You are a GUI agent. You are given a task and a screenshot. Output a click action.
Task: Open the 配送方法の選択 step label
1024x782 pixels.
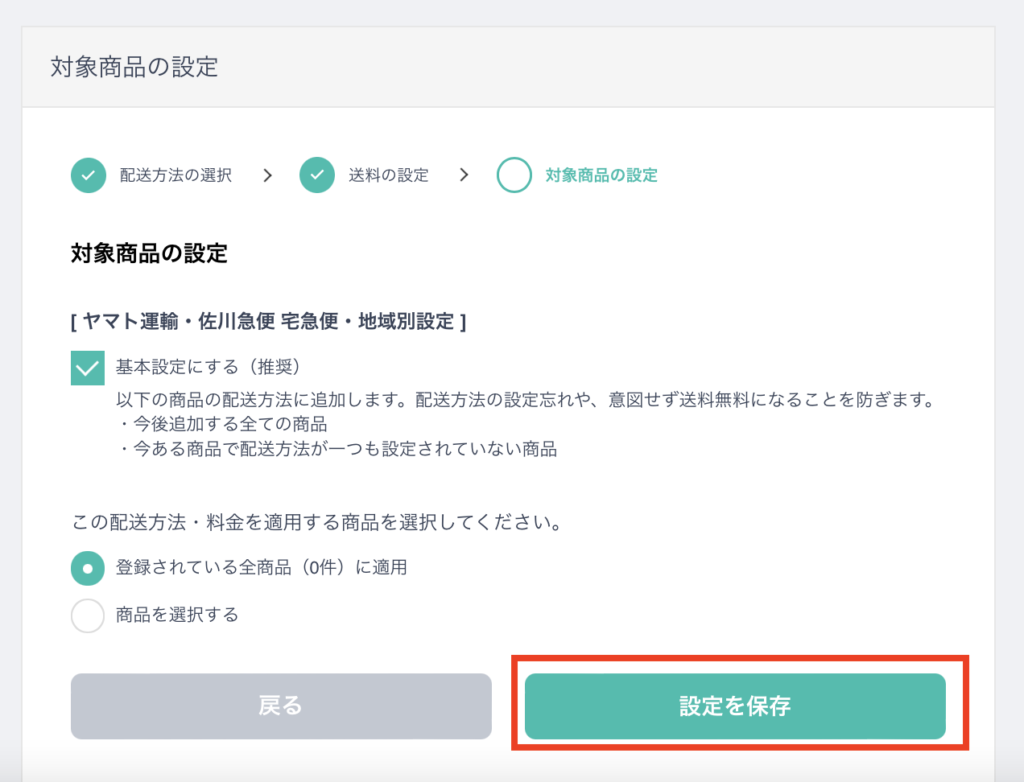coord(176,175)
